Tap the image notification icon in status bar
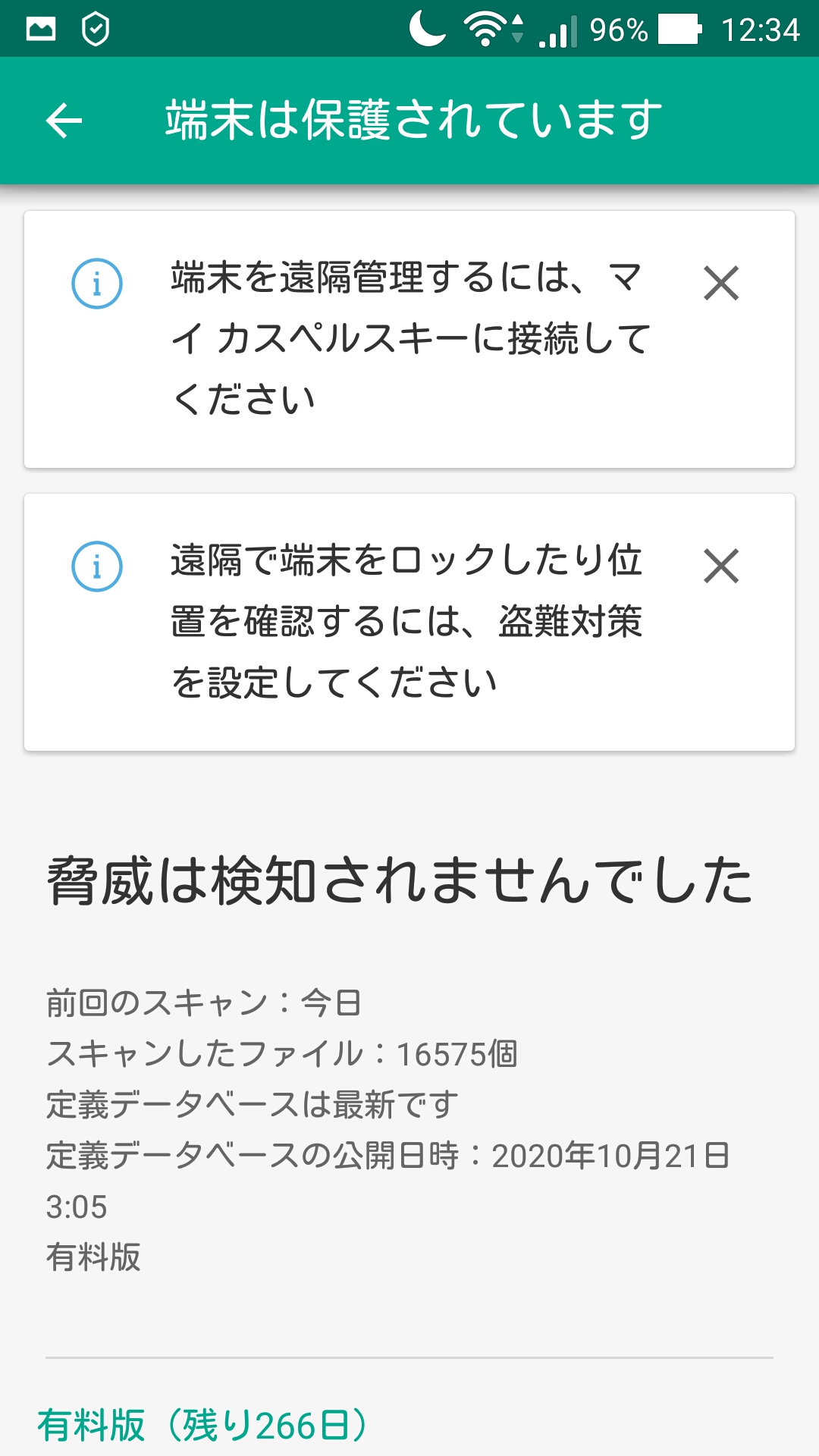This screenshot has width=819, height=1456. [41, 30]
